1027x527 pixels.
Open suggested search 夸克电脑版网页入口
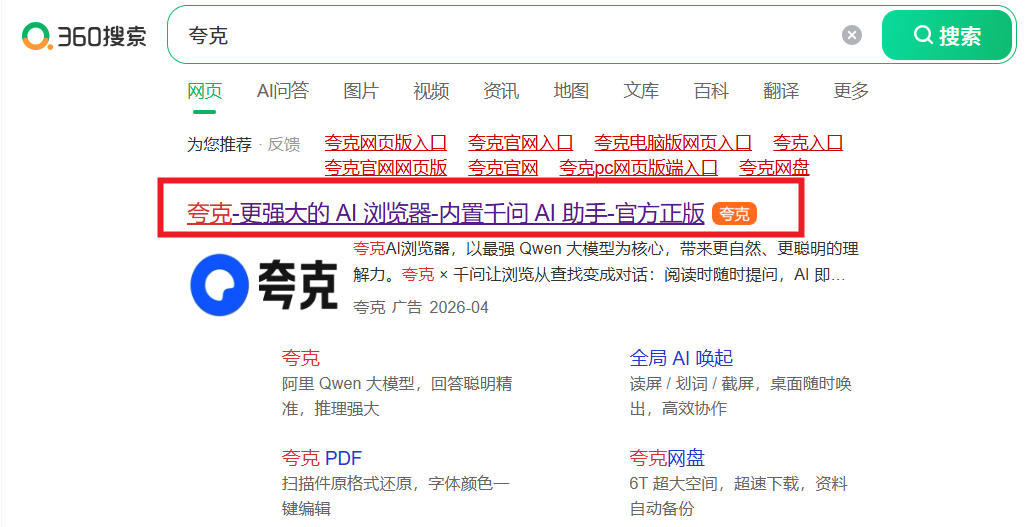672,143
